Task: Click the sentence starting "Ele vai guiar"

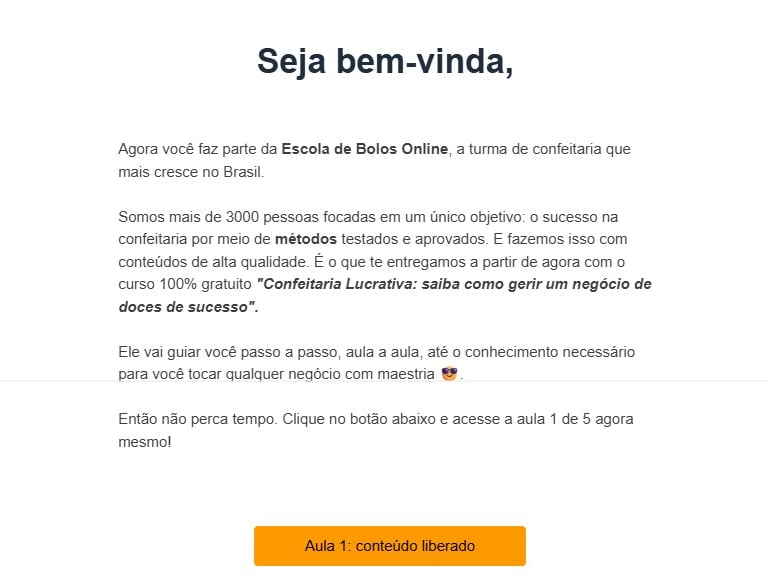Action: point(160,352)
